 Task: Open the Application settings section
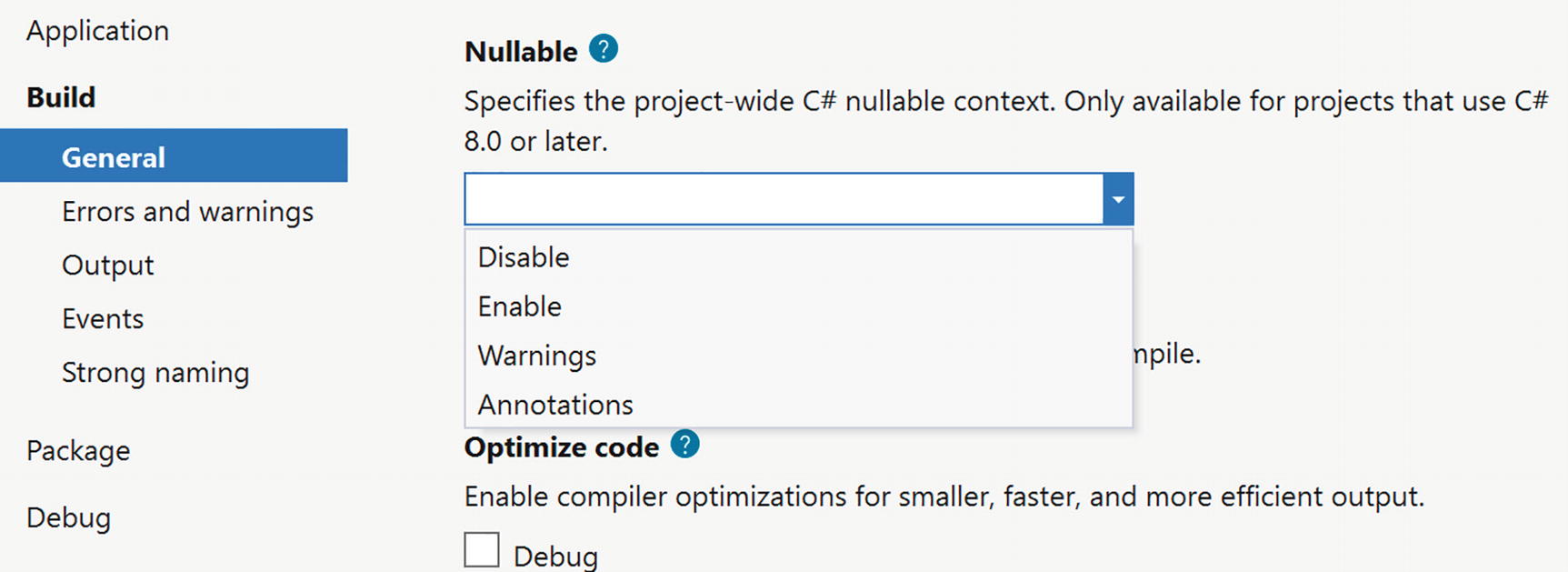coord(97,30)
